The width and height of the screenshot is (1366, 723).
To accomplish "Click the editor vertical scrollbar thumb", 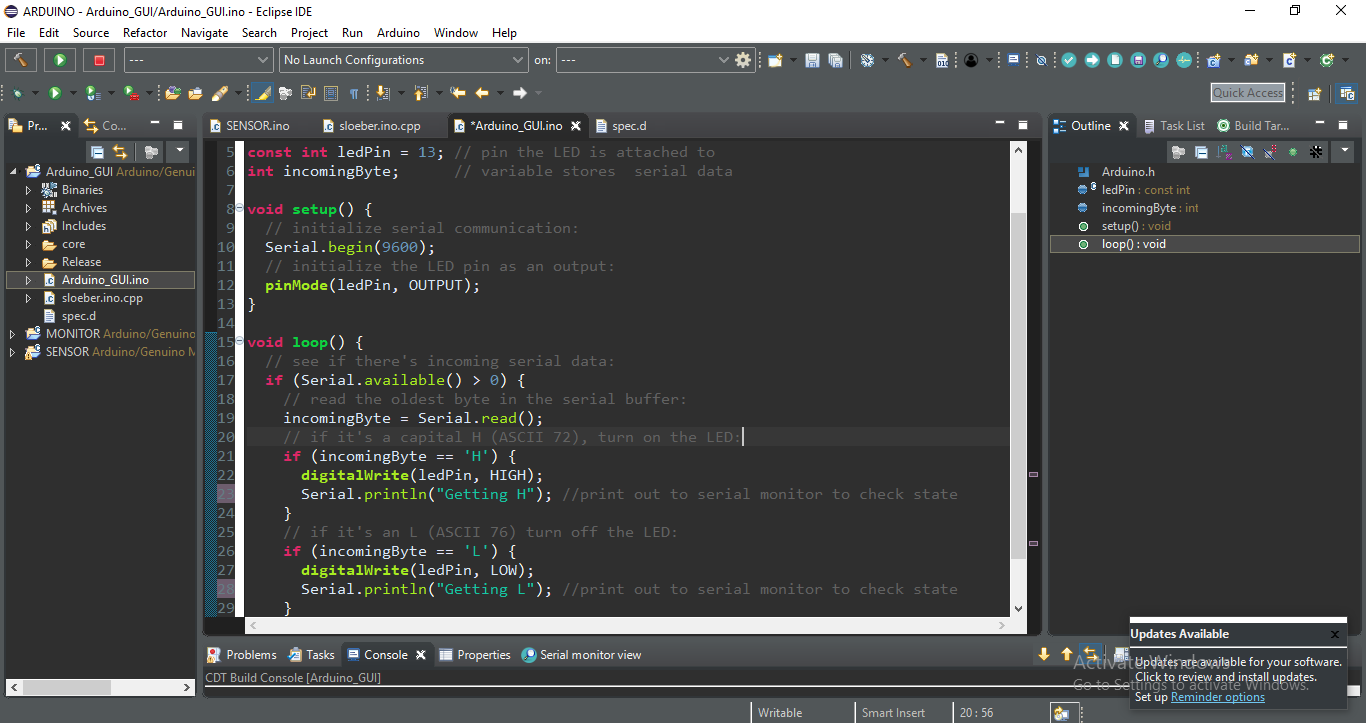I will (x=1018, y=385).
